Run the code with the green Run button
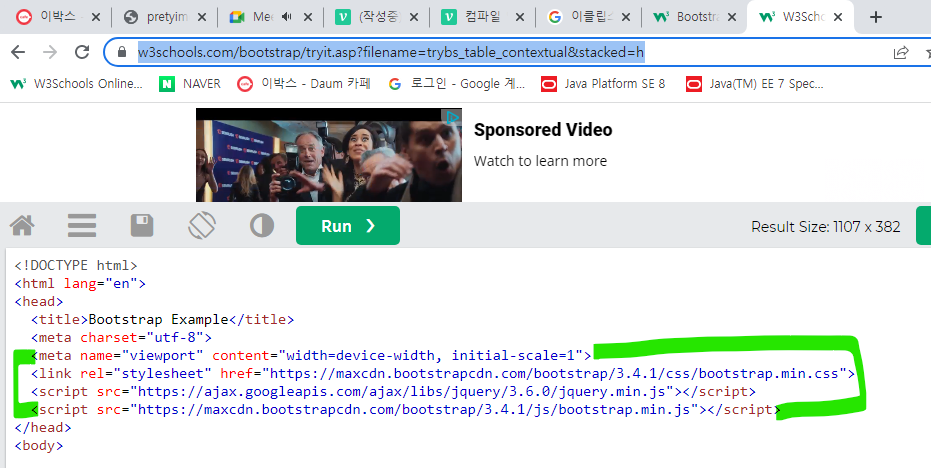Screen dimensions: 931x468 click(x=348, y=226)
